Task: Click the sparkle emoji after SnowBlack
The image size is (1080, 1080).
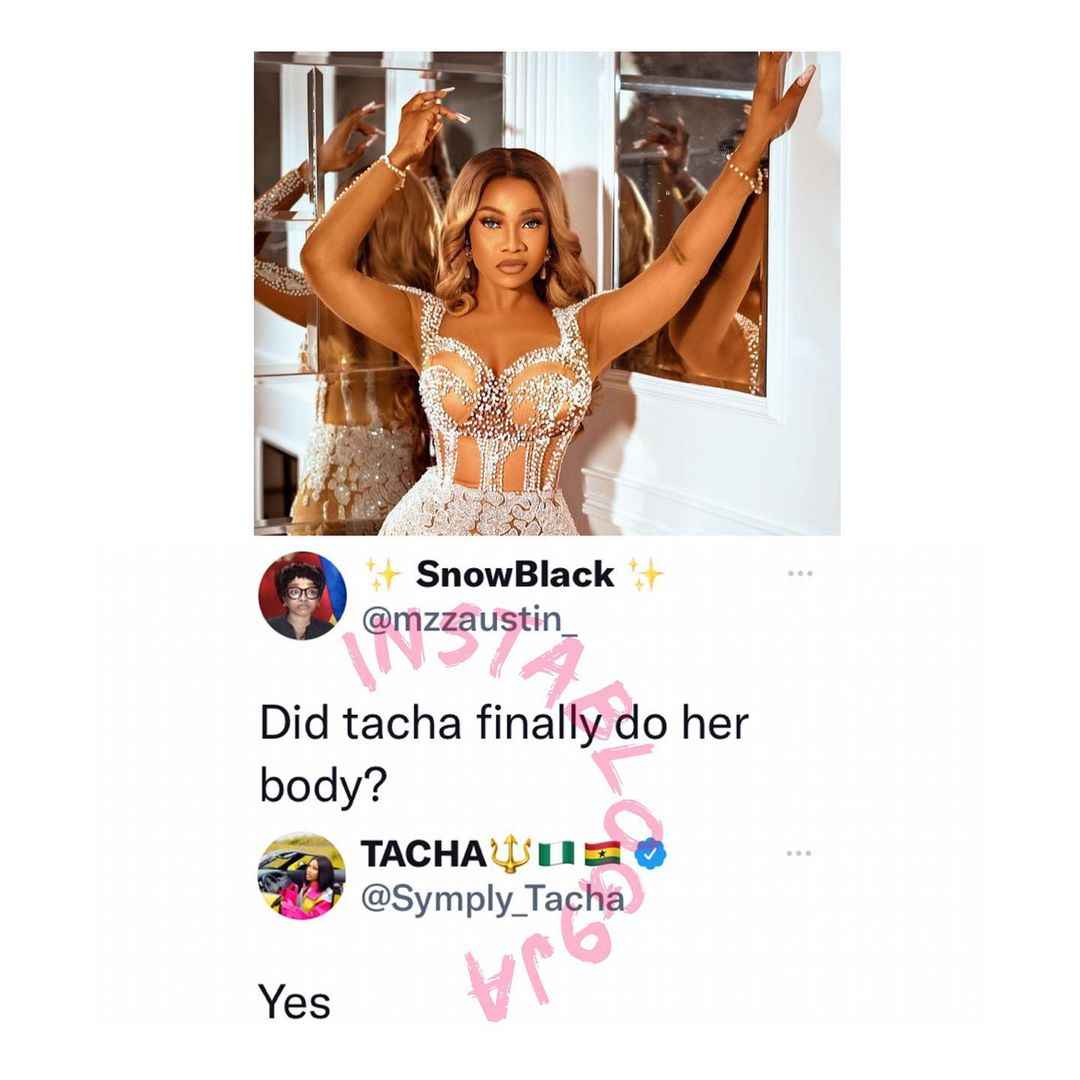Action: (644, 574)
